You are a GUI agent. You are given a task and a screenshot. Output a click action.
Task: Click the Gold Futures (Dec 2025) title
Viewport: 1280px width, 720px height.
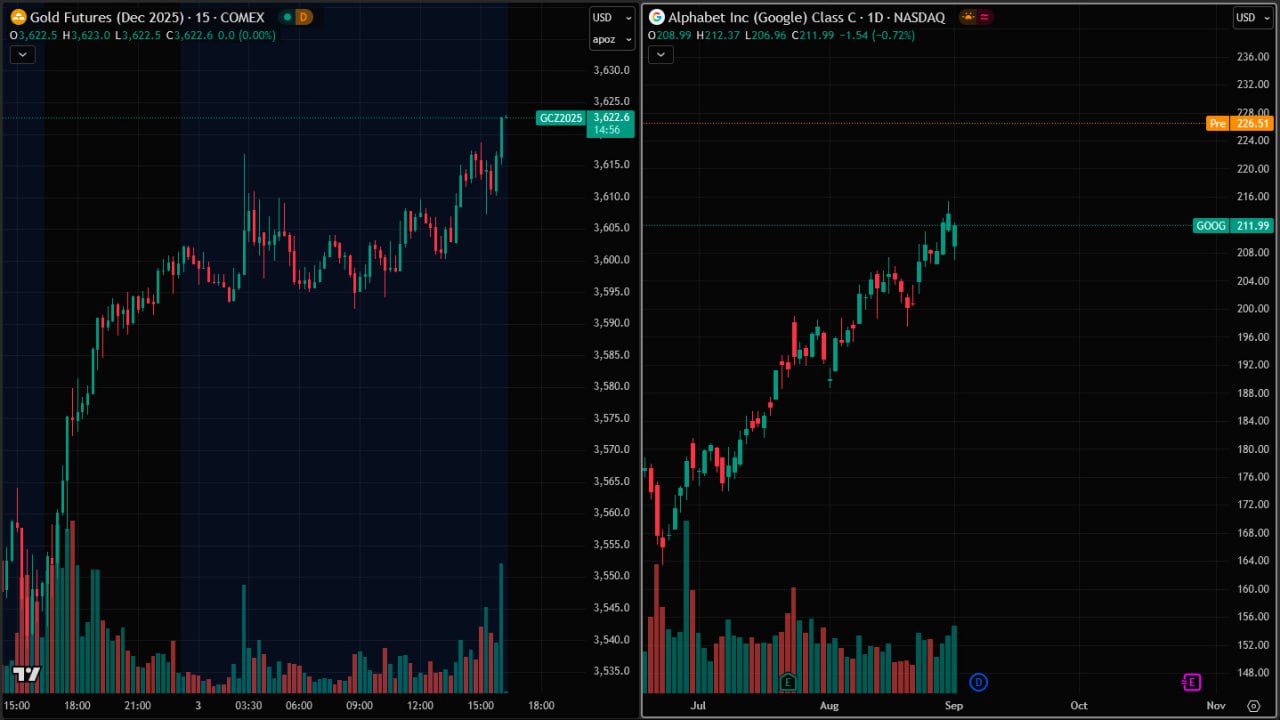coord(103,17)
